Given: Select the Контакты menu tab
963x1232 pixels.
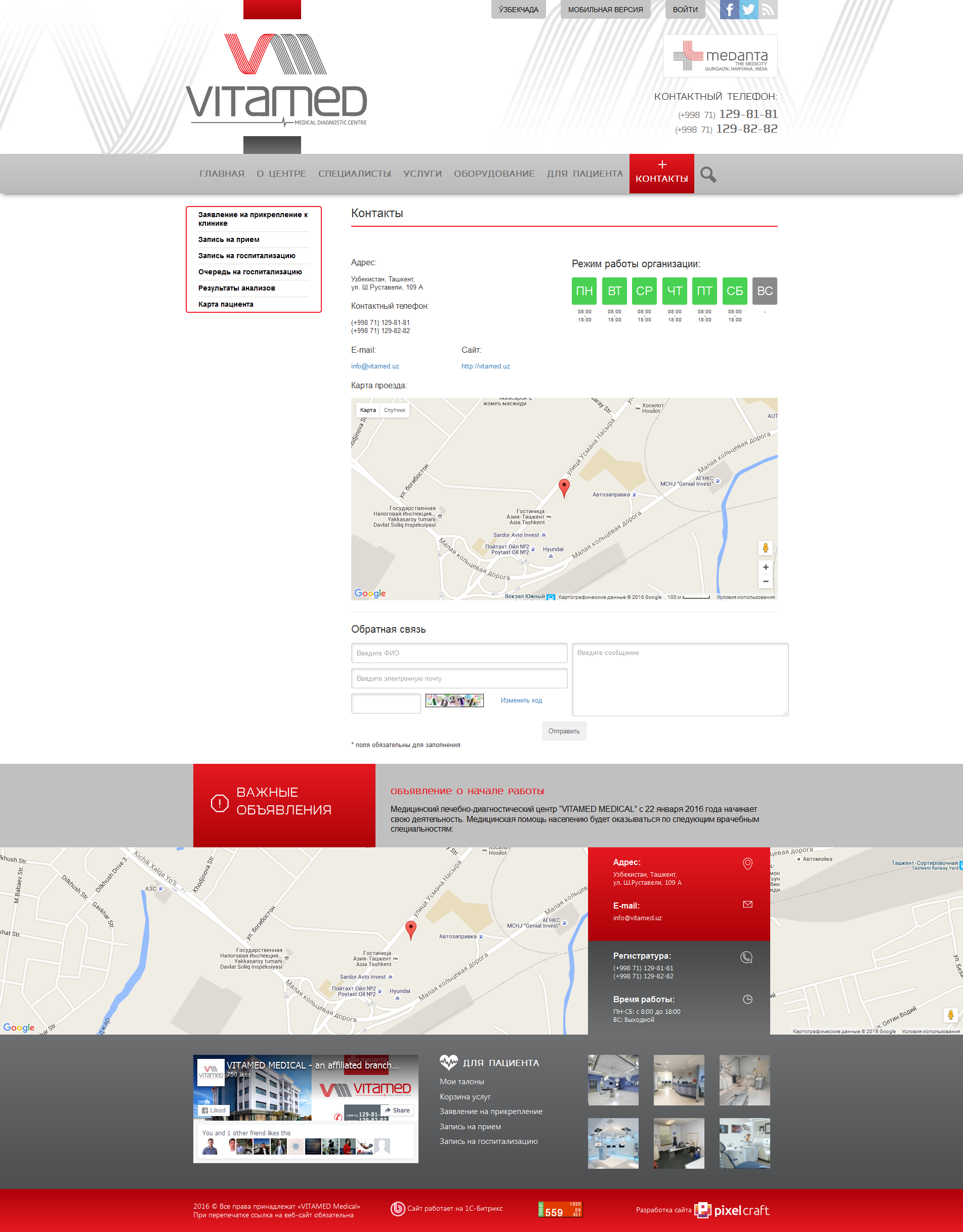Looking at the screenshot, I should coord(661,174).
